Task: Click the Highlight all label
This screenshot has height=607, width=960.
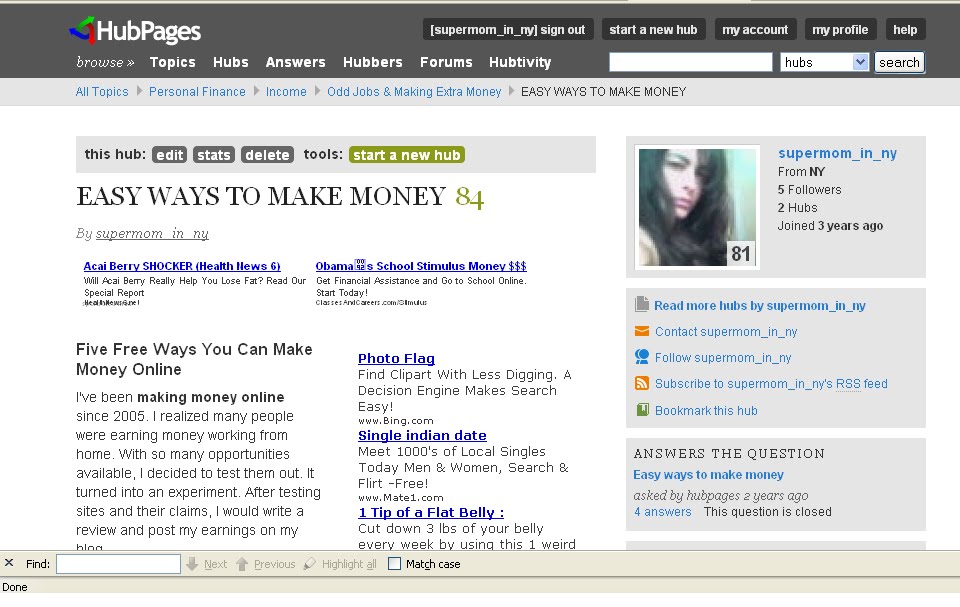Action: tap(349, 564)
